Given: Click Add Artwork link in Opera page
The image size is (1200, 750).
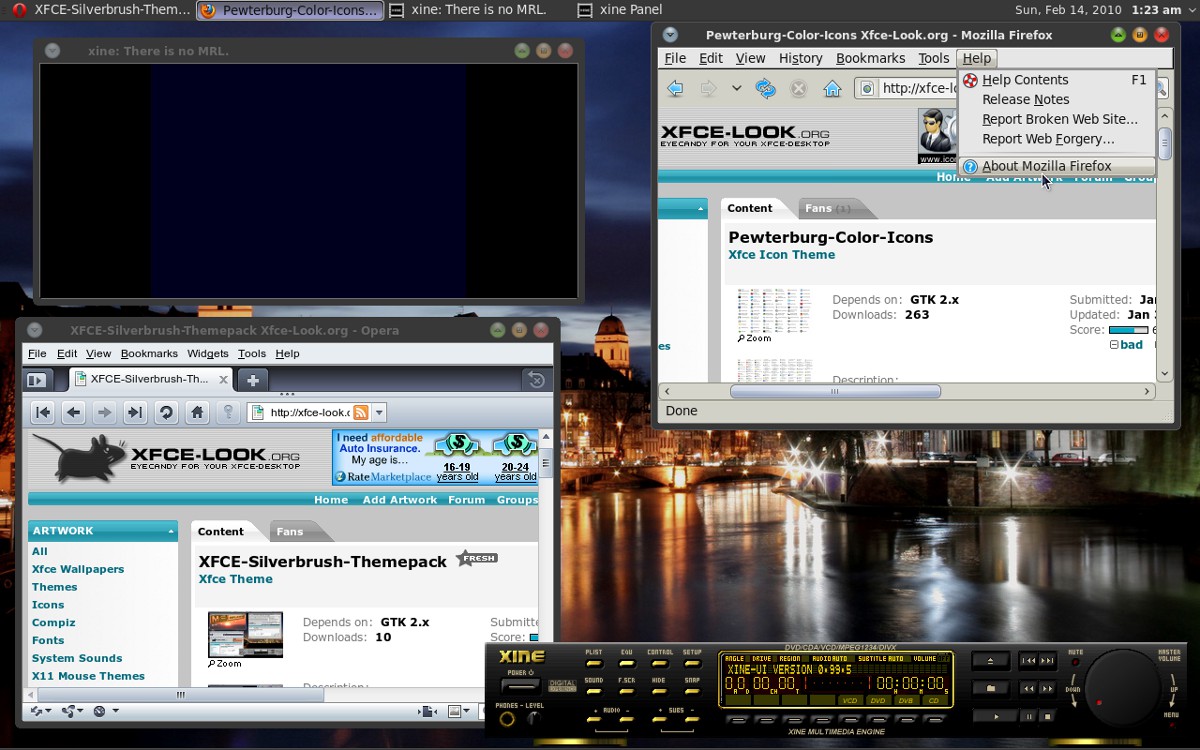Looking at the screenshot, I should [400, 500].
